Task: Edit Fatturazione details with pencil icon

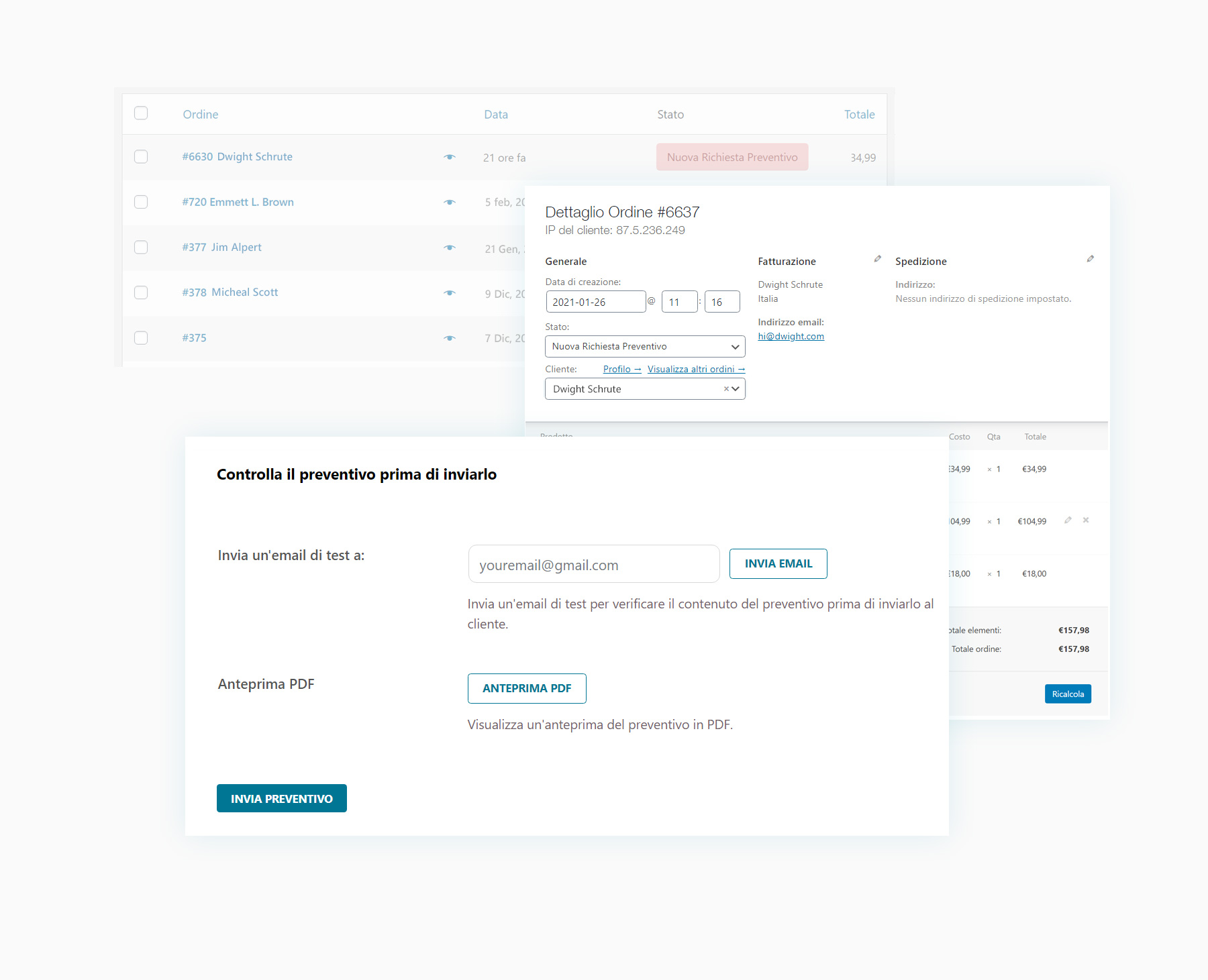Action: point(877,259)
